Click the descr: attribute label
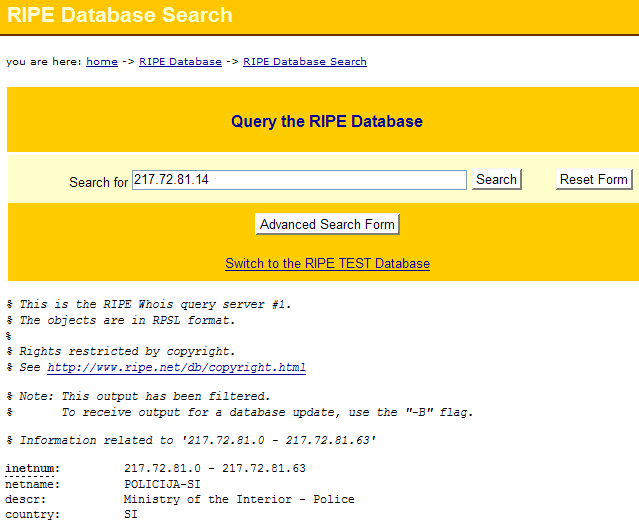The width and height of the screenshot is (639, 522). coord(25,500)
